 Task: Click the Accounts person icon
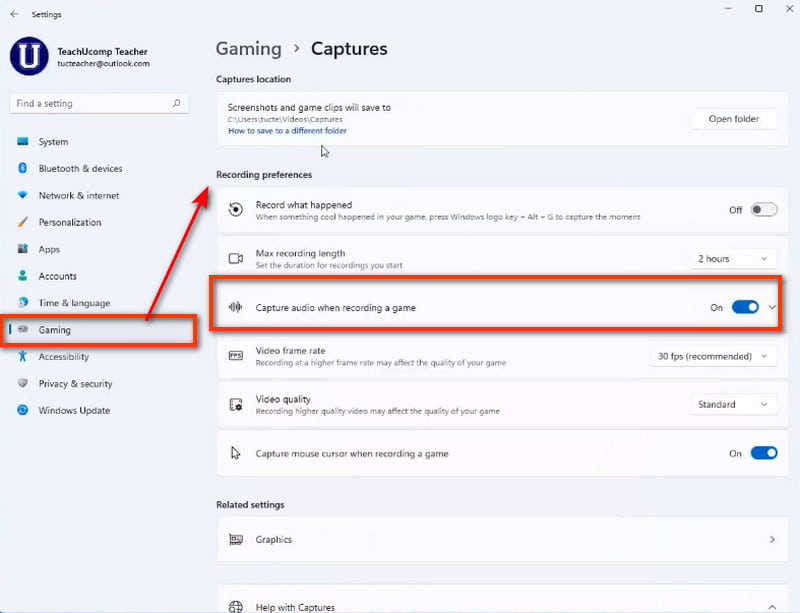pyautogui.click(x=22, y=276)
